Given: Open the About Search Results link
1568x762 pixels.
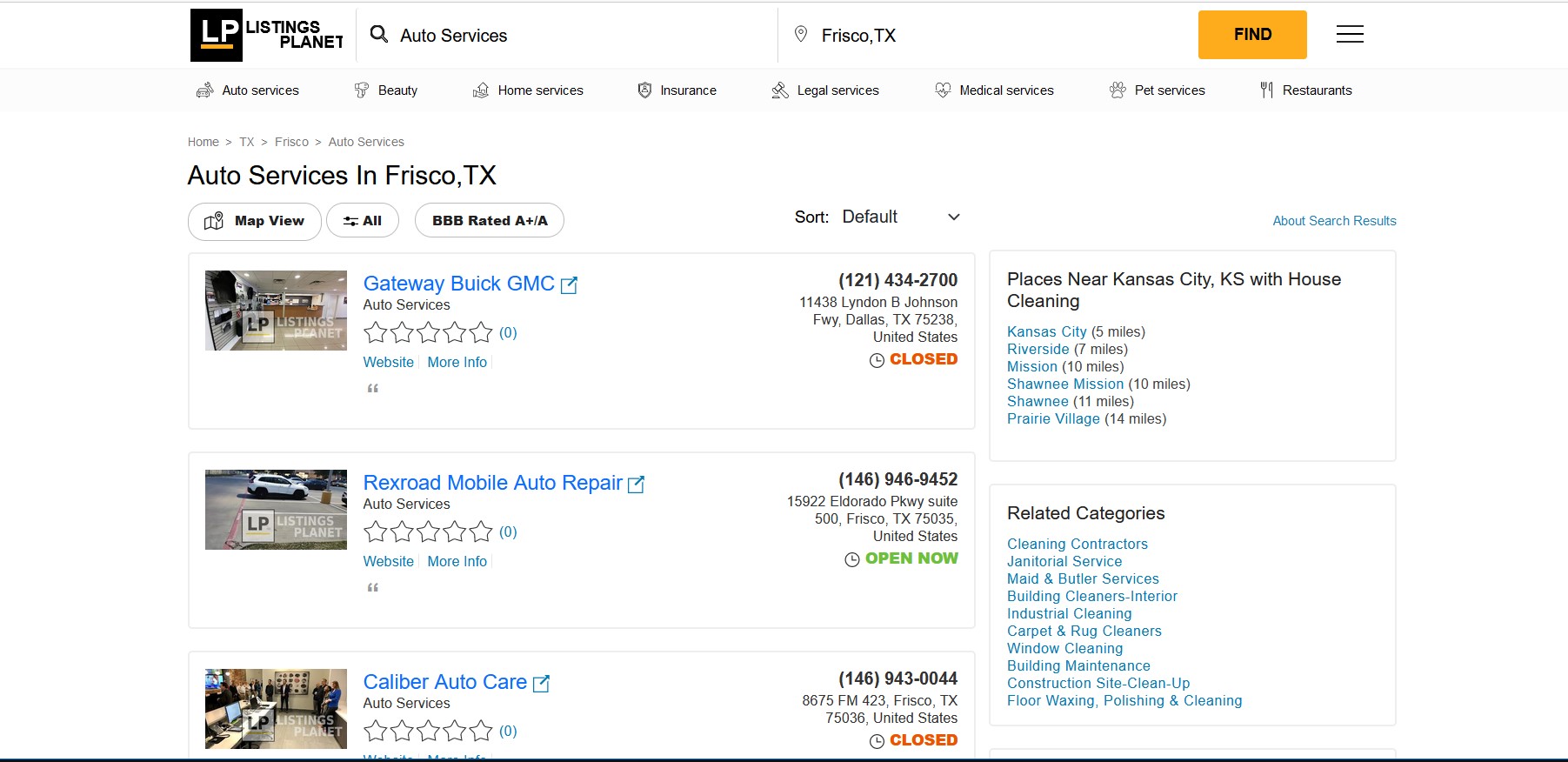Looking at the screenshot, I should 1334,221.
